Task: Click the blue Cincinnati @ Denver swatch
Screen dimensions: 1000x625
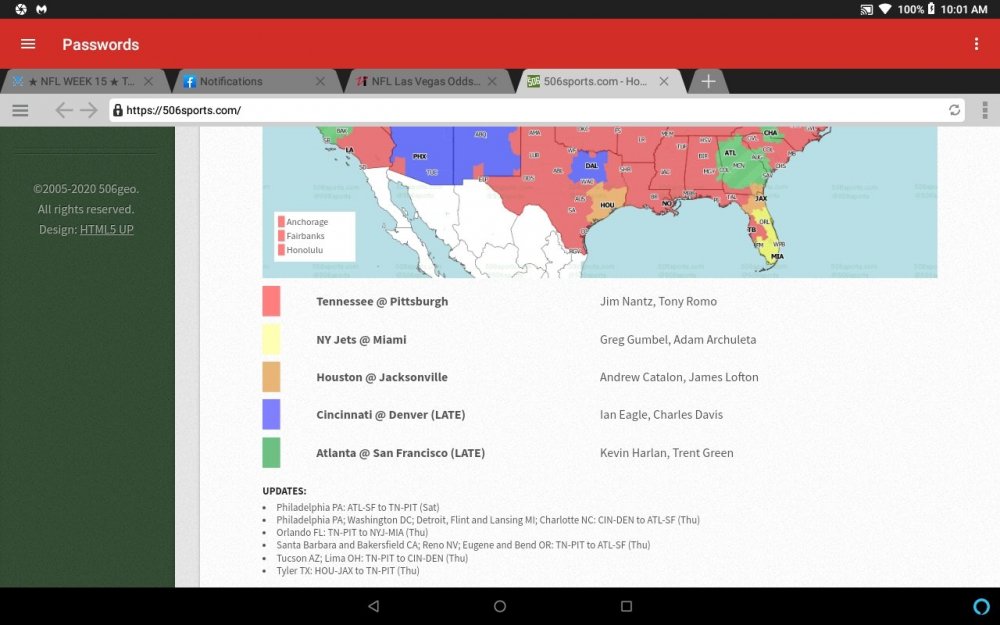Action: (x=271, y=415)
